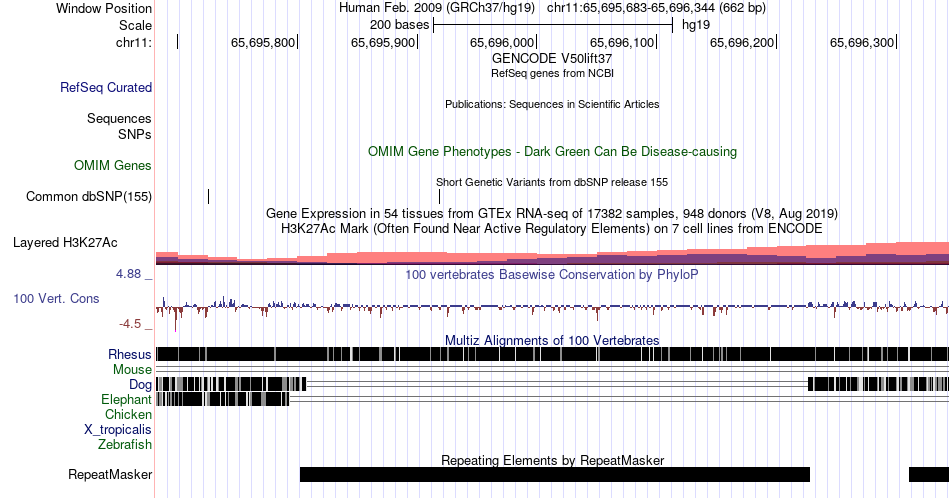The image size is (950, 498).
Task: Click the second dbSNP variant tick mark
Action: [x=439, y=196]
